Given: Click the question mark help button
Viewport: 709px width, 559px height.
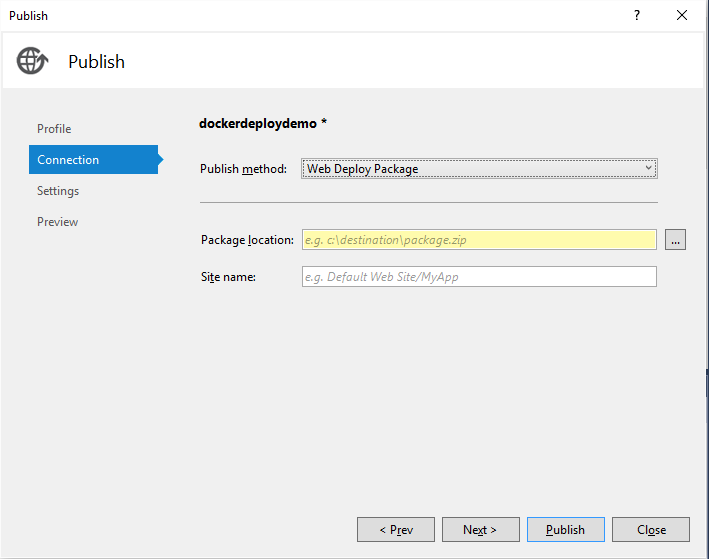Looking at the screenshot, I should 636,15.
